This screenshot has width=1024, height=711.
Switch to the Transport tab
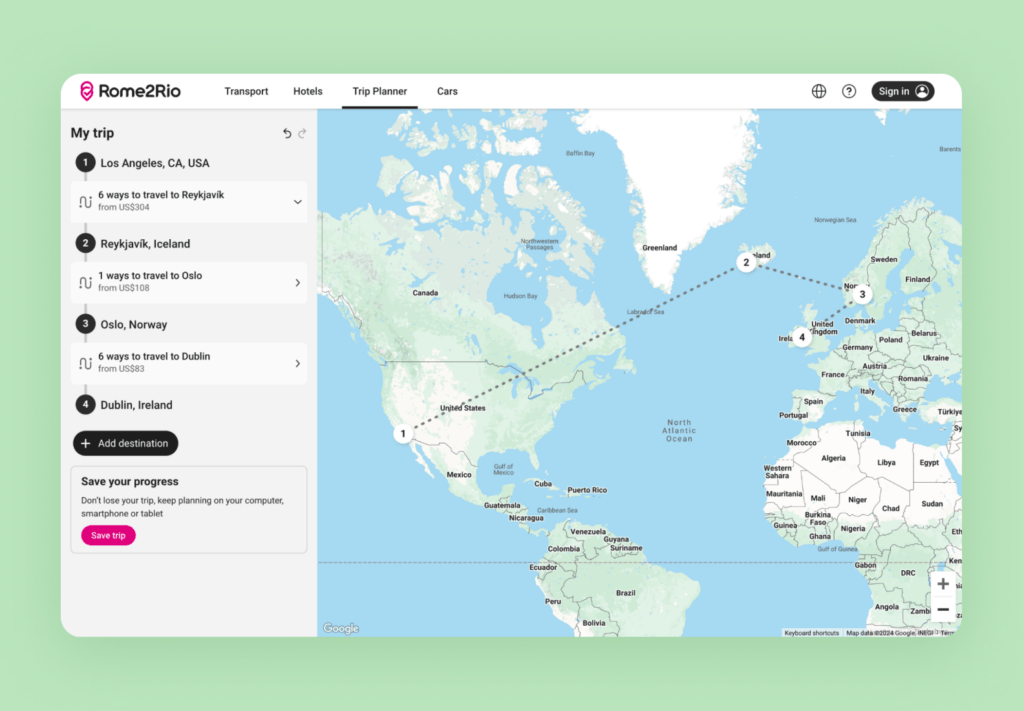[x=246, y=91]
